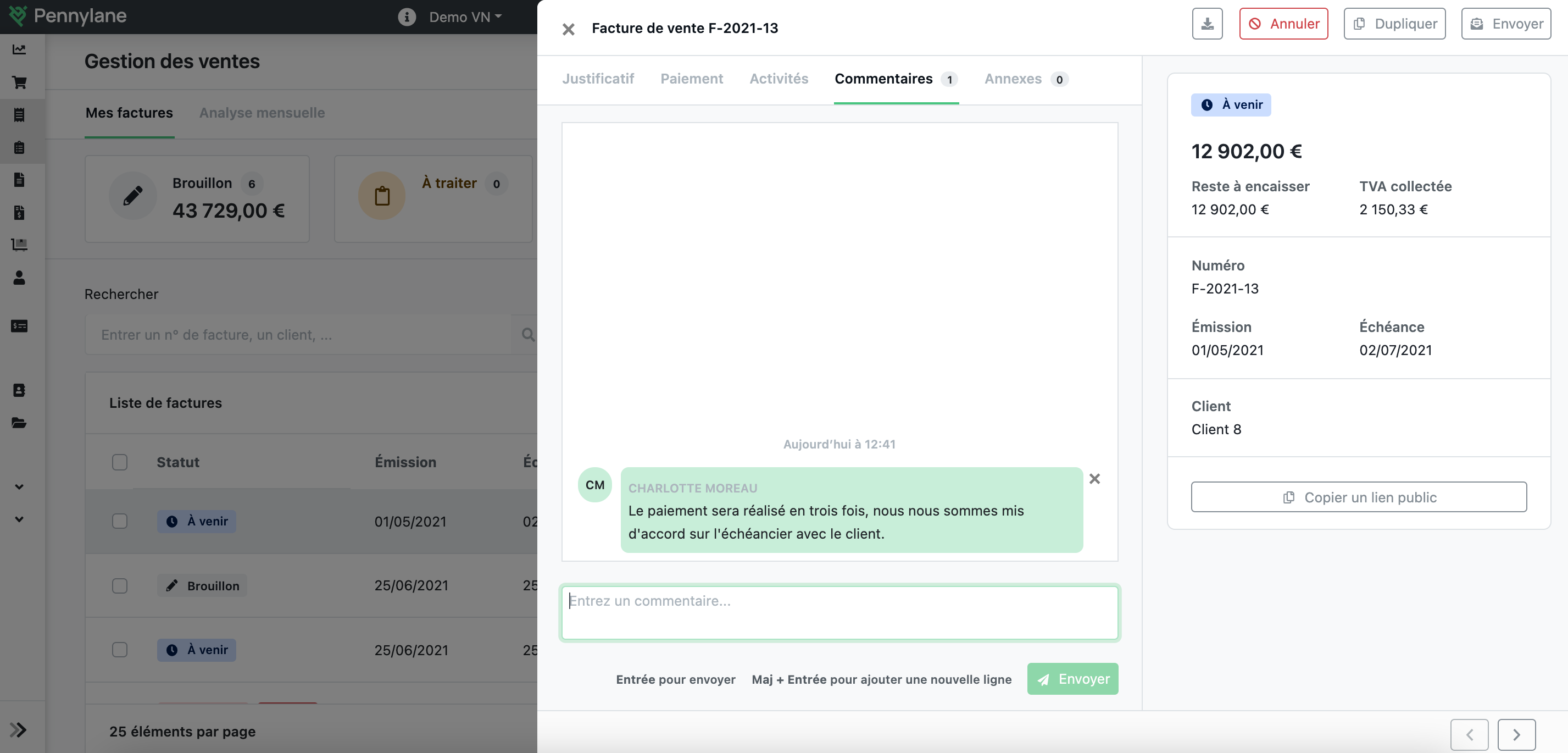Click the Annuler button
The image size is (1568, 753).
[x=1283, y=24]
